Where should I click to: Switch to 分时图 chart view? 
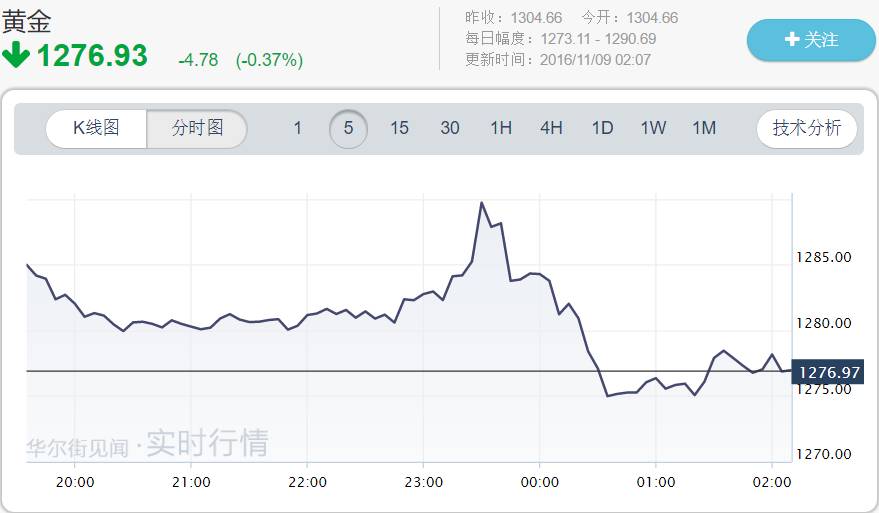pos(197,128)
